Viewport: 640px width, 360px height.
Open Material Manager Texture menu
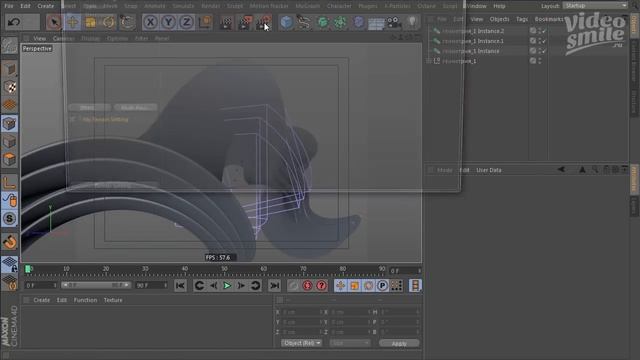tap(113, 300)
